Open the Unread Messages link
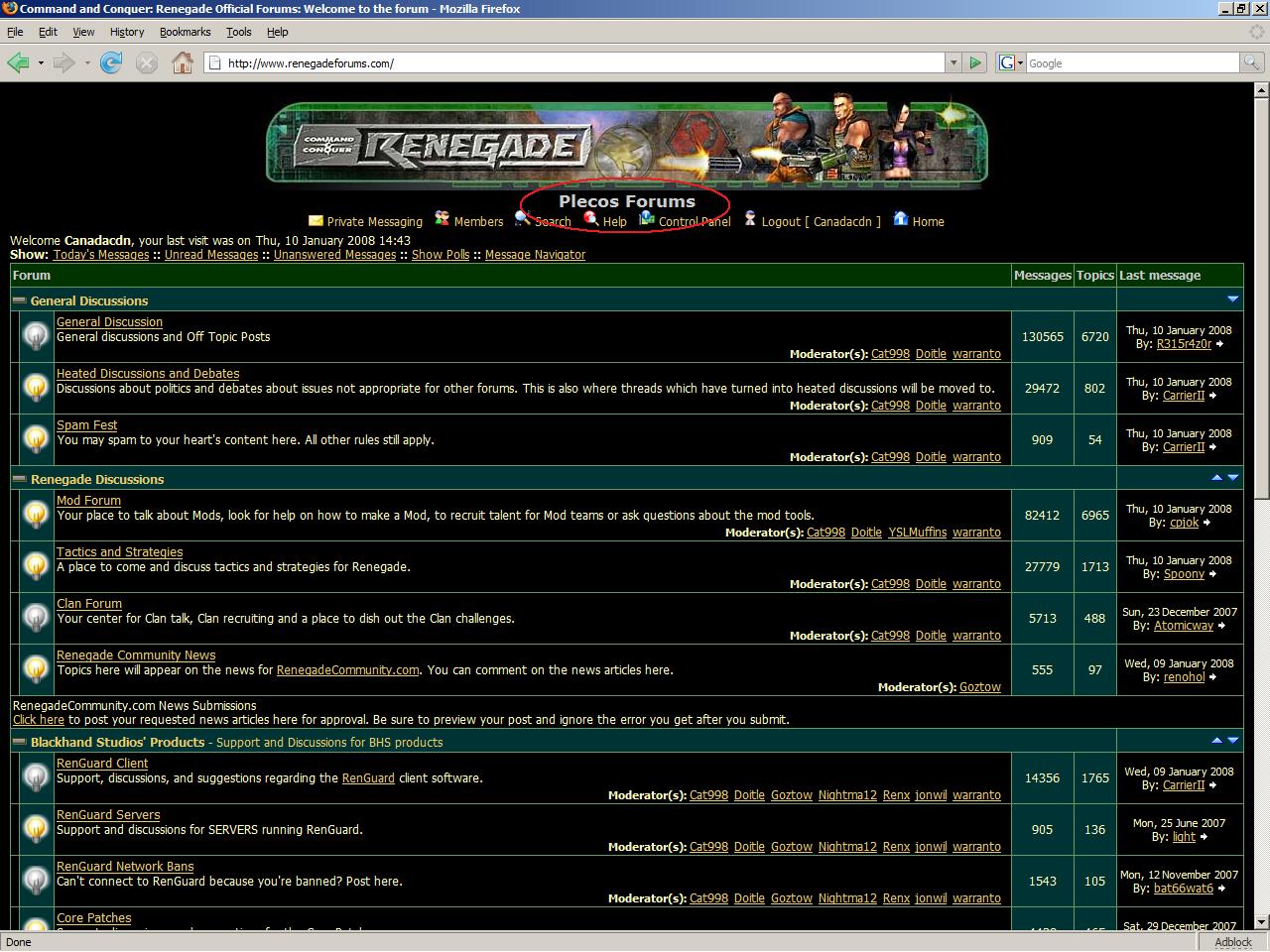Image resolution: width=1270 pixels, height=952 pixels. point(210,255)
